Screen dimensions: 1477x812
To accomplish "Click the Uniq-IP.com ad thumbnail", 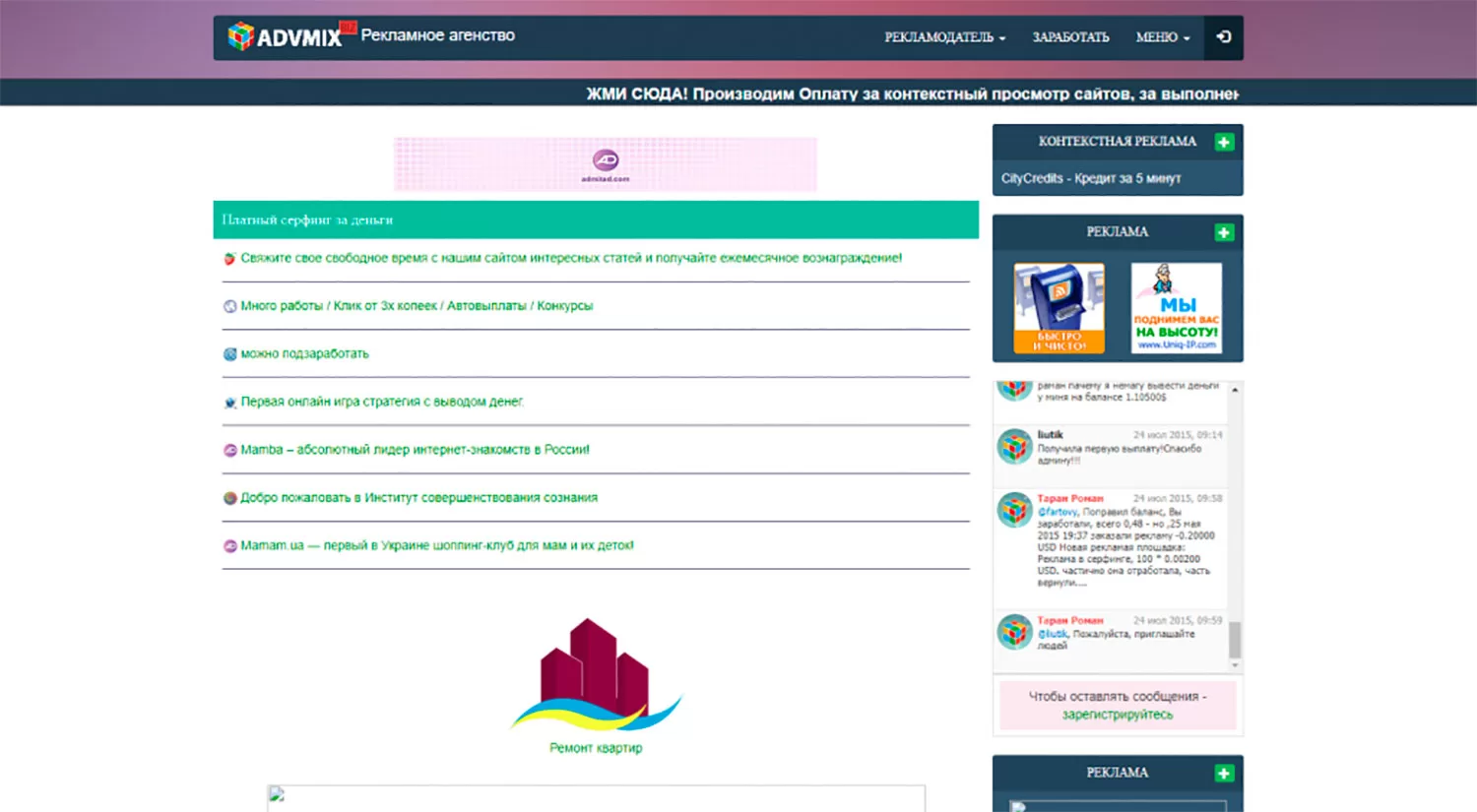I will (x=1177, y=307).
